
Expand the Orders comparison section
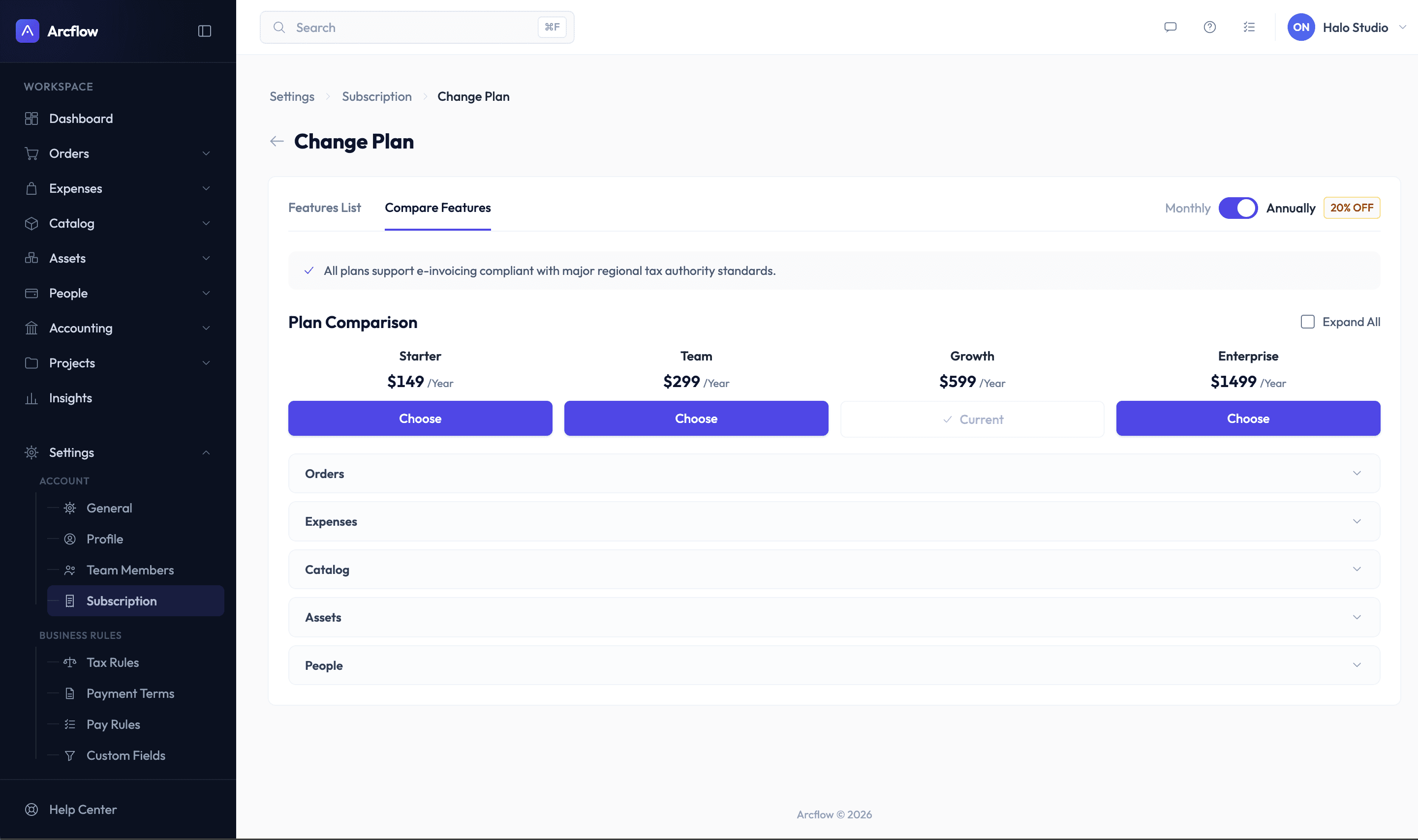(833, 473)
